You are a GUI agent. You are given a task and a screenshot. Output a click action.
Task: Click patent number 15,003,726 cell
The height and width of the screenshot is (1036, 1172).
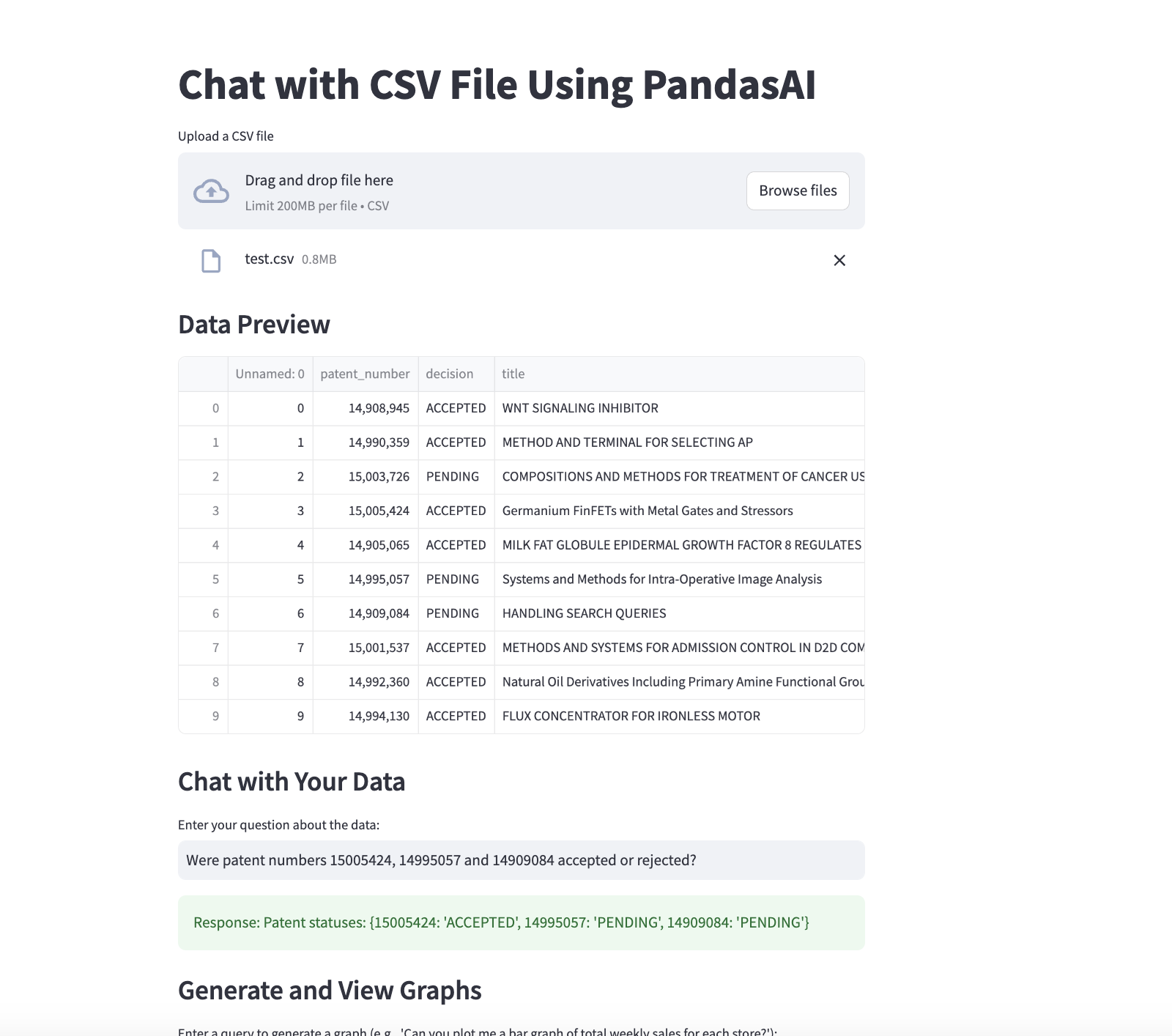coord(379,477)
